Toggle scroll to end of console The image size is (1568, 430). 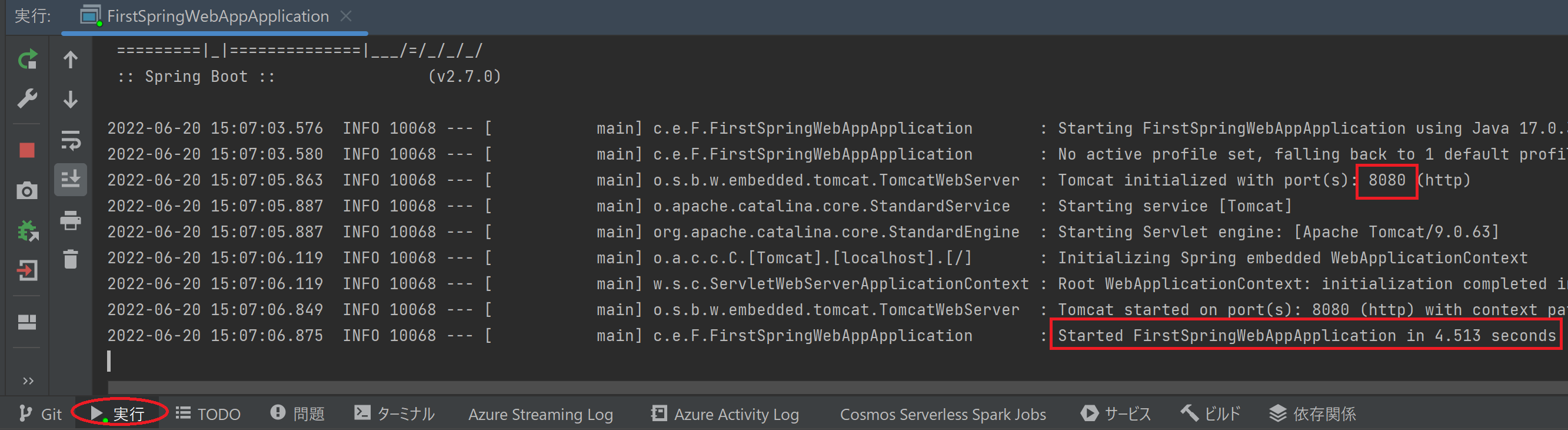[71, 180]
